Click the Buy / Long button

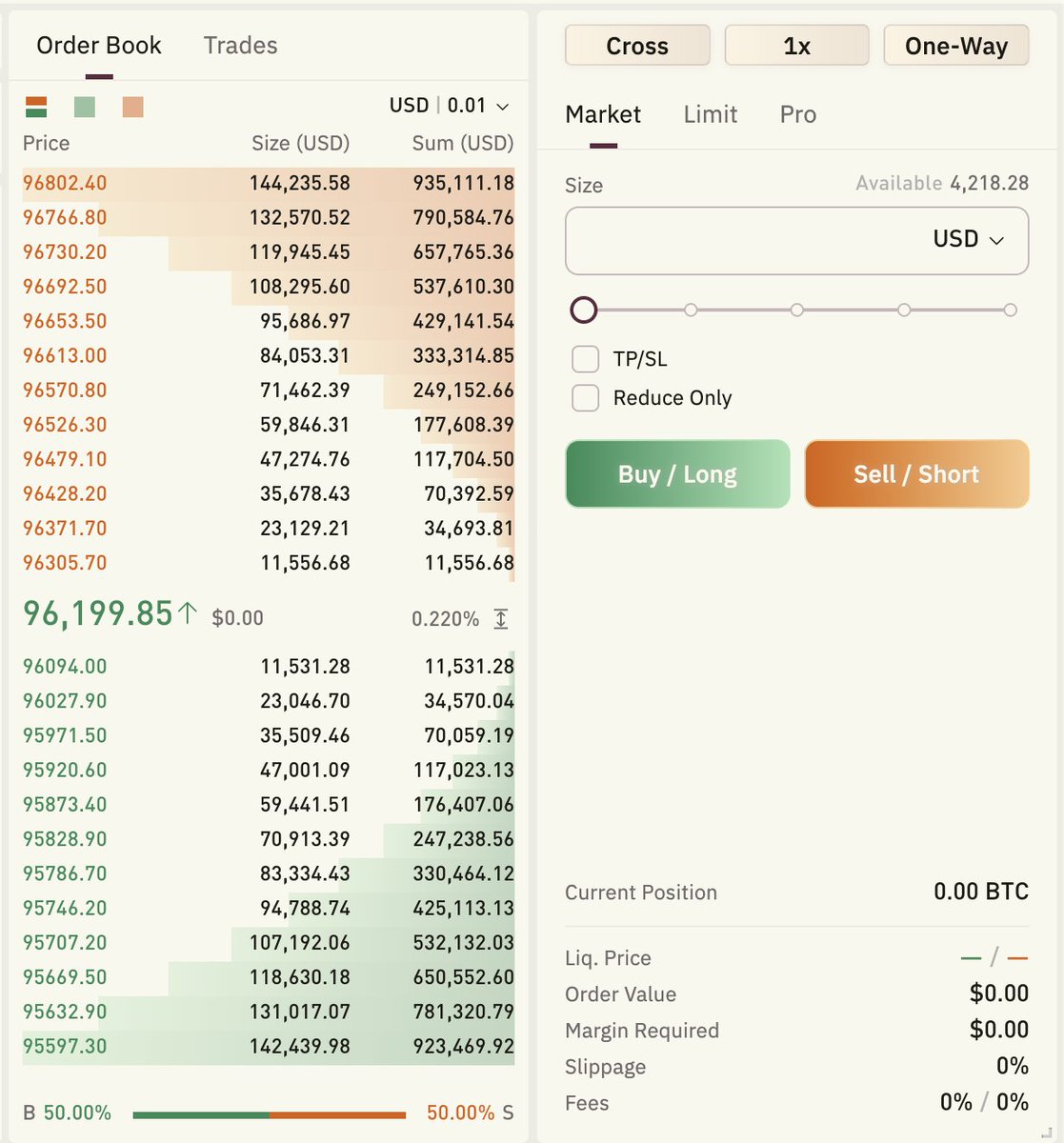pos(677,473)
